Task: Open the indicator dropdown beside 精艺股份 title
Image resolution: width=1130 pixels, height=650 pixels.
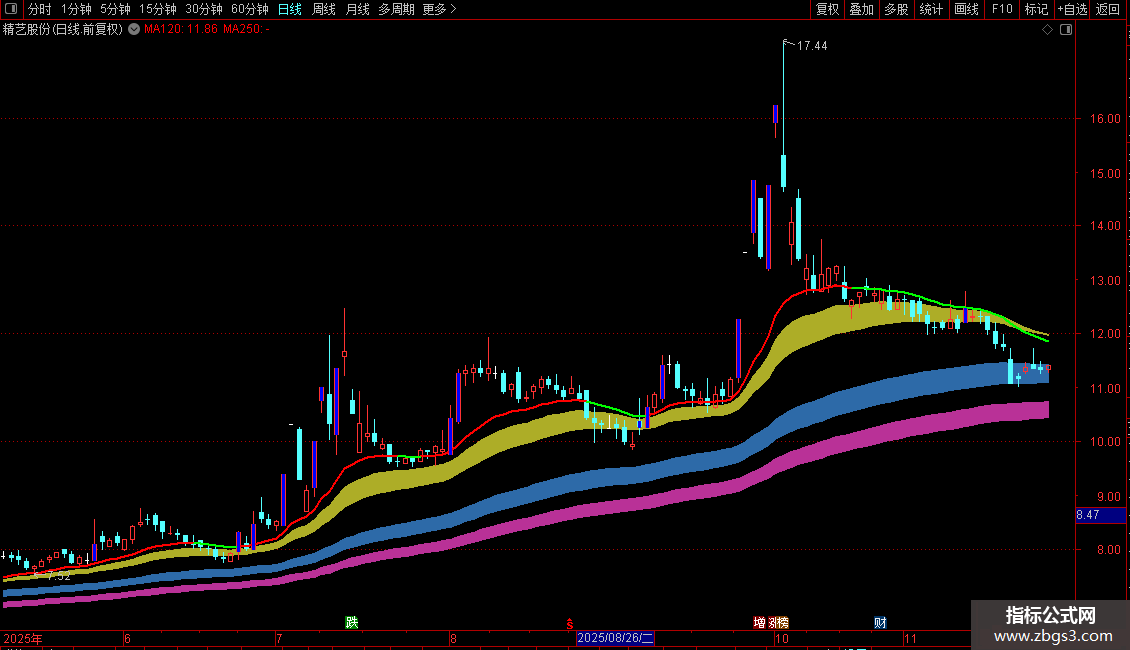Action: pyautogui.click(x=134, y=29)
